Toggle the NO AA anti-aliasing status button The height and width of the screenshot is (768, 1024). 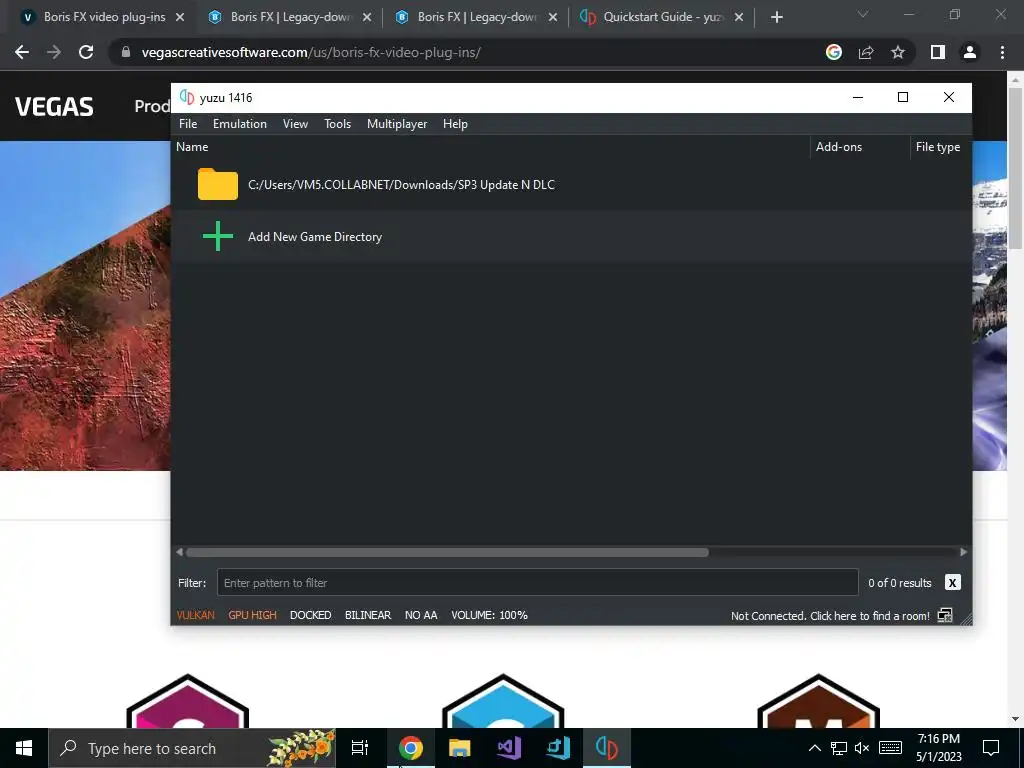421,615
